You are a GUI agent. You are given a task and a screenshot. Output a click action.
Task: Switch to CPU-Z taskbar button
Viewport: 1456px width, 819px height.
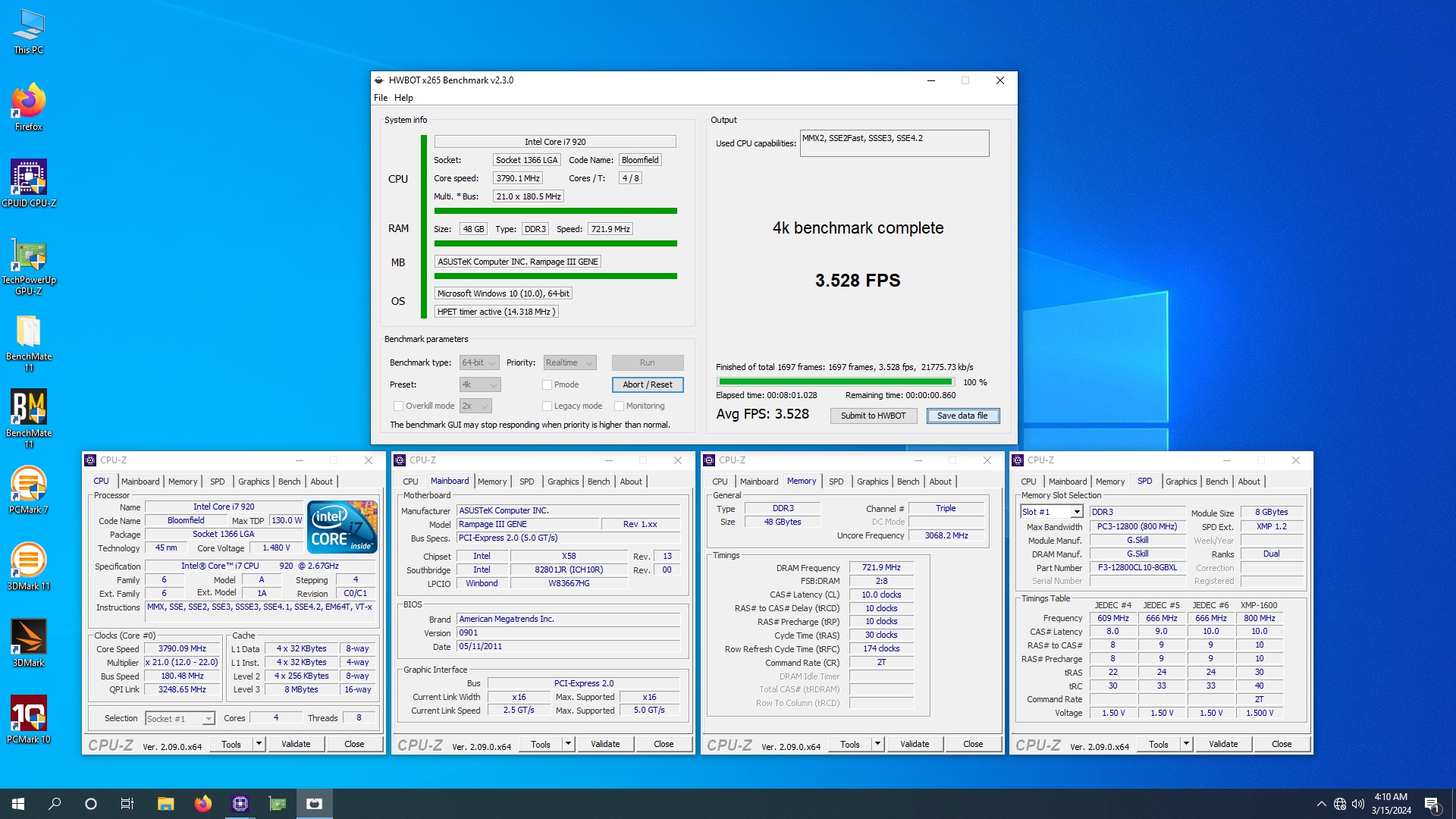[240, 804]
